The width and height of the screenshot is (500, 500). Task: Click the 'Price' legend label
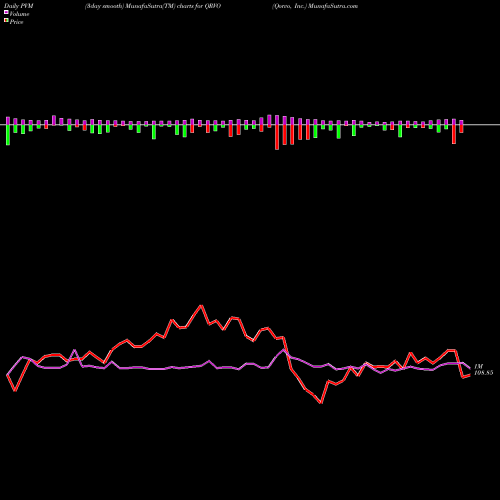pyautogui.click(x=16, y=22)
